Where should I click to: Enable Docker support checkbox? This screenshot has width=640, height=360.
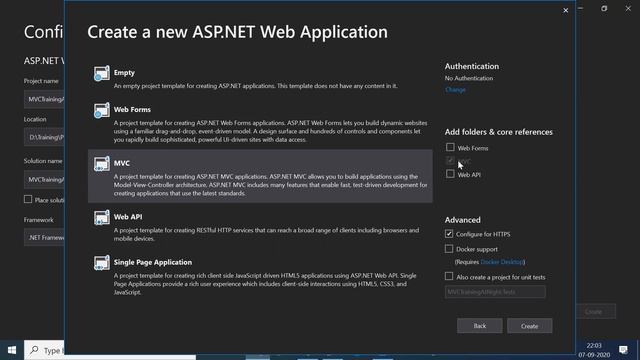(449, 249)
